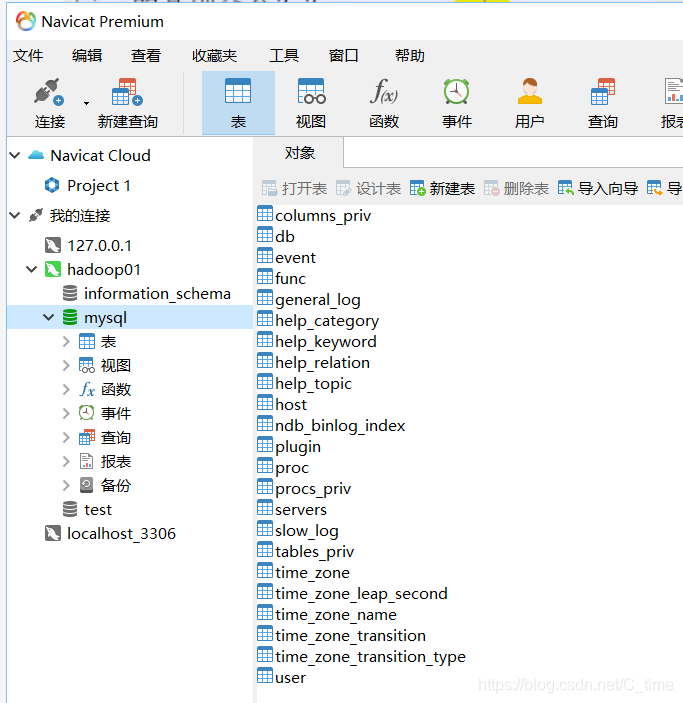Select the View (视图) toolbar icon
The image size is (683, 703).
311,91
